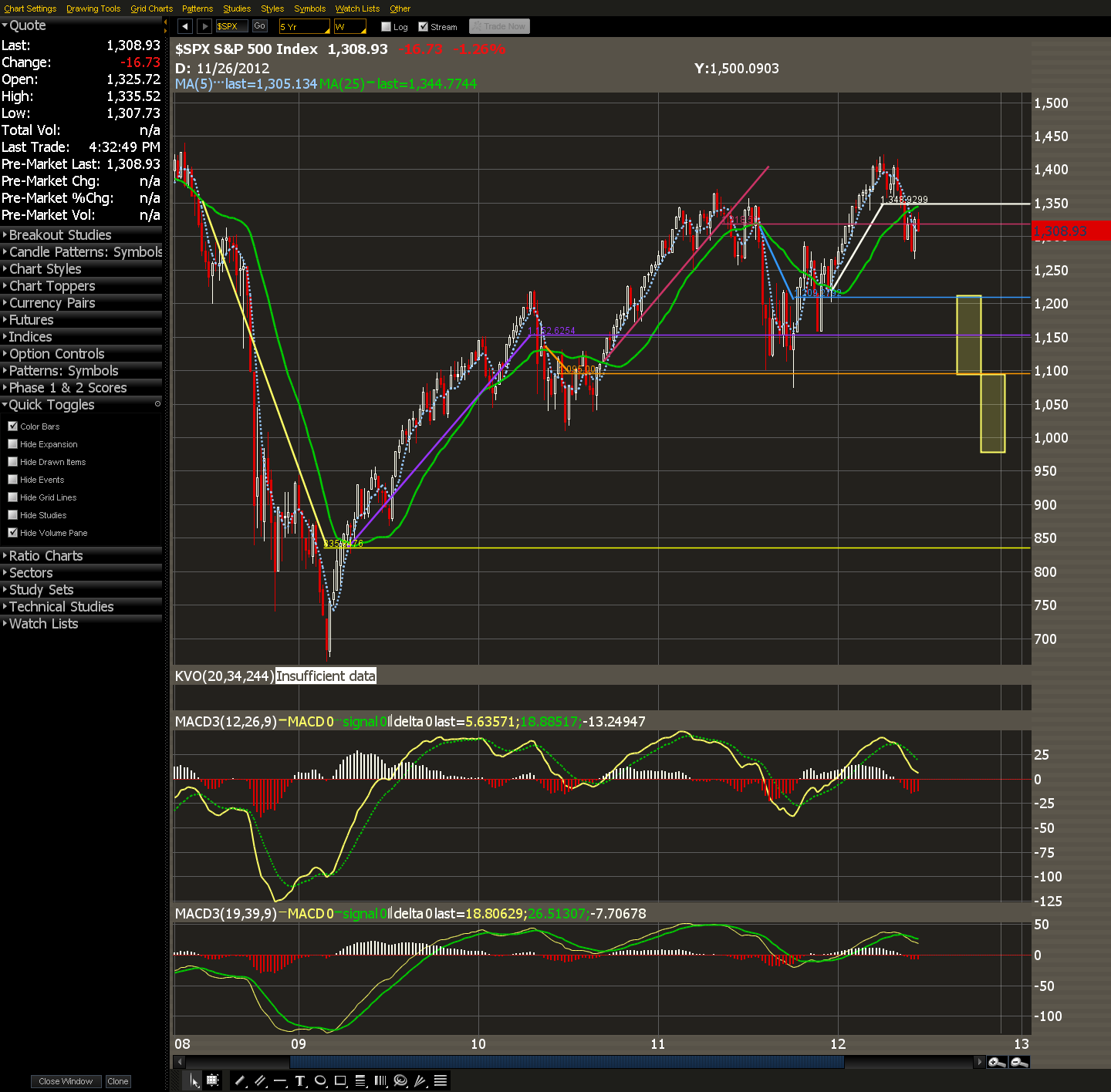Viewport: 1111px width, 1092px height.
Task: Click the Close Window button
Action: [x=66, y=1081]
